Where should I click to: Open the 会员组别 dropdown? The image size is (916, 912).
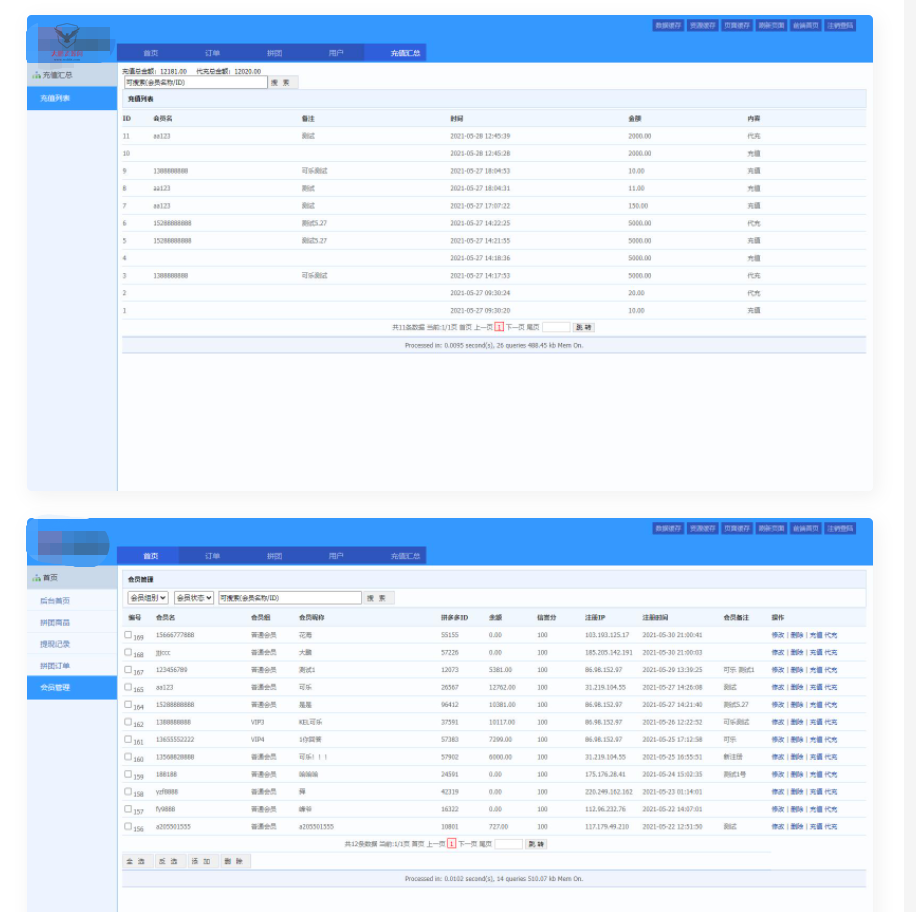tap(147, 598)
